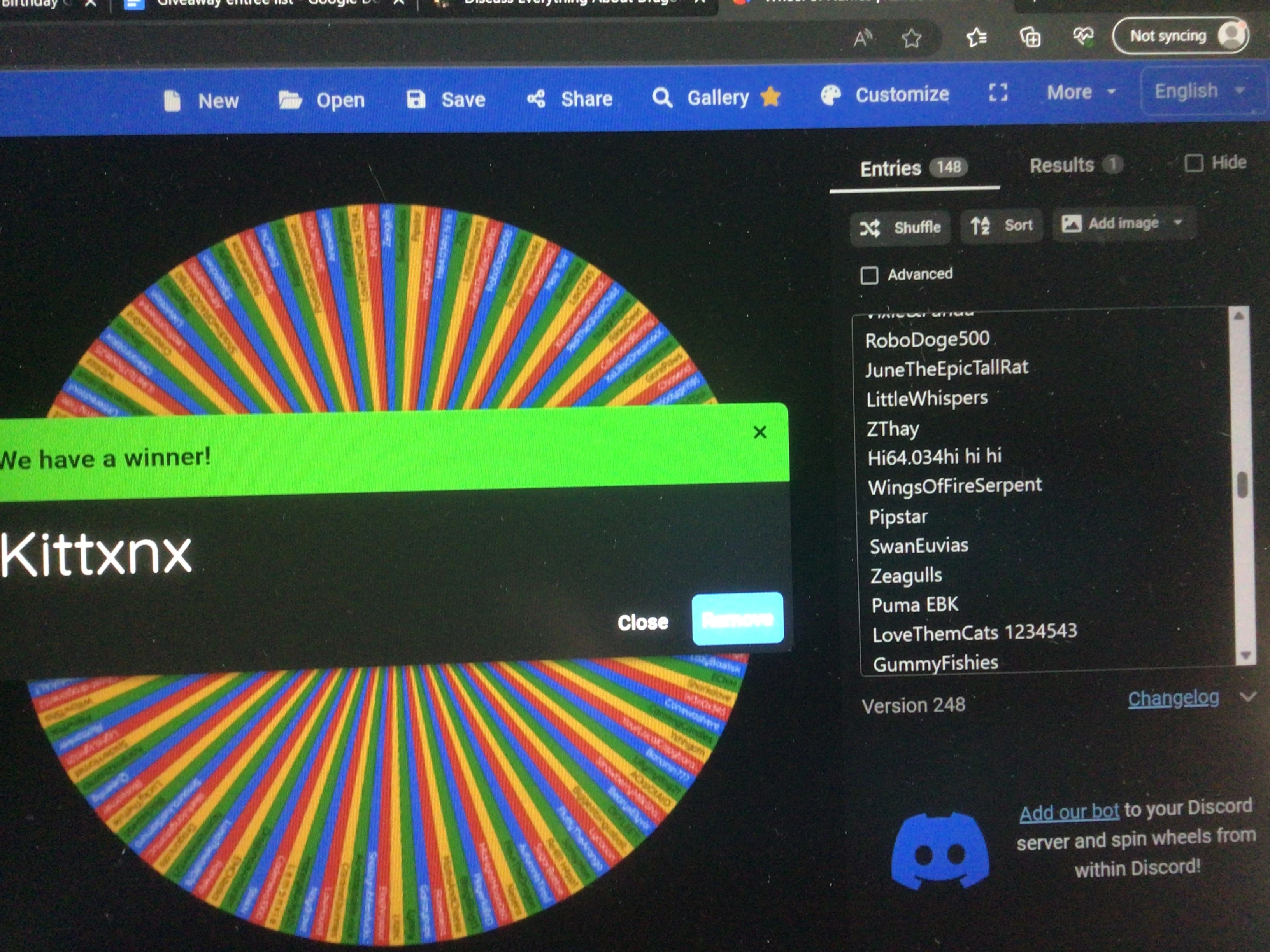Shuffle the entries list
The image size is (1270, 952).
coord(900,228)
